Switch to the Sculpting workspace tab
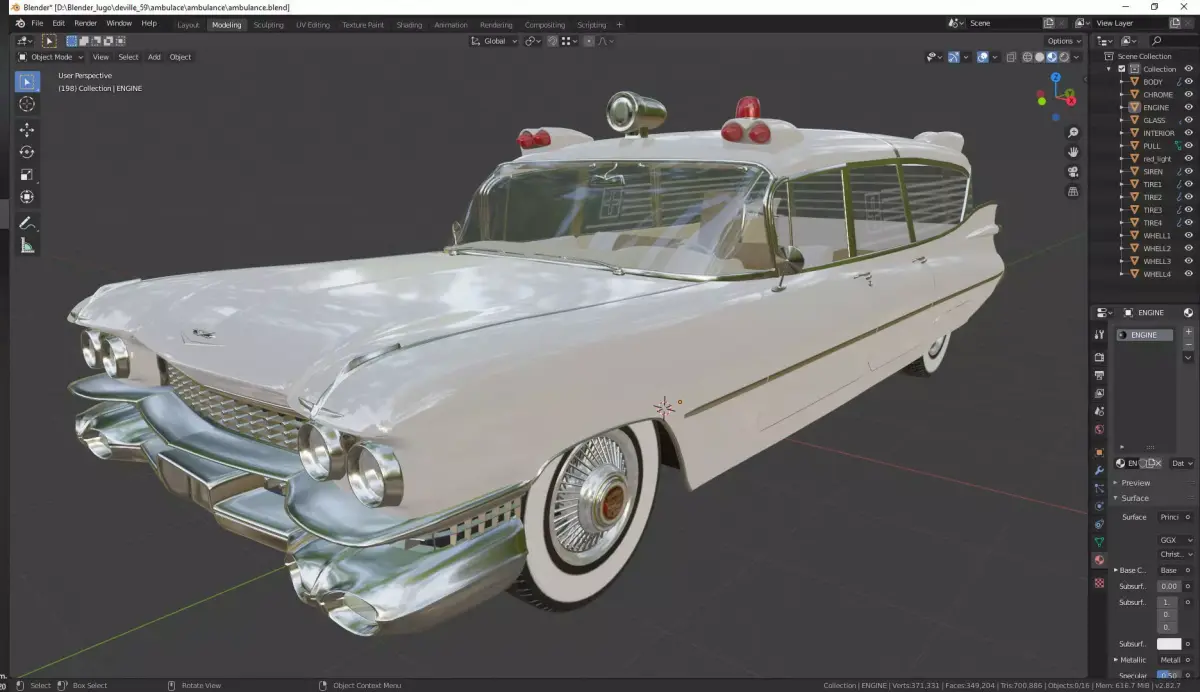Image resolution: width=1200 pixels, height=692 pixels. point(268,25)
